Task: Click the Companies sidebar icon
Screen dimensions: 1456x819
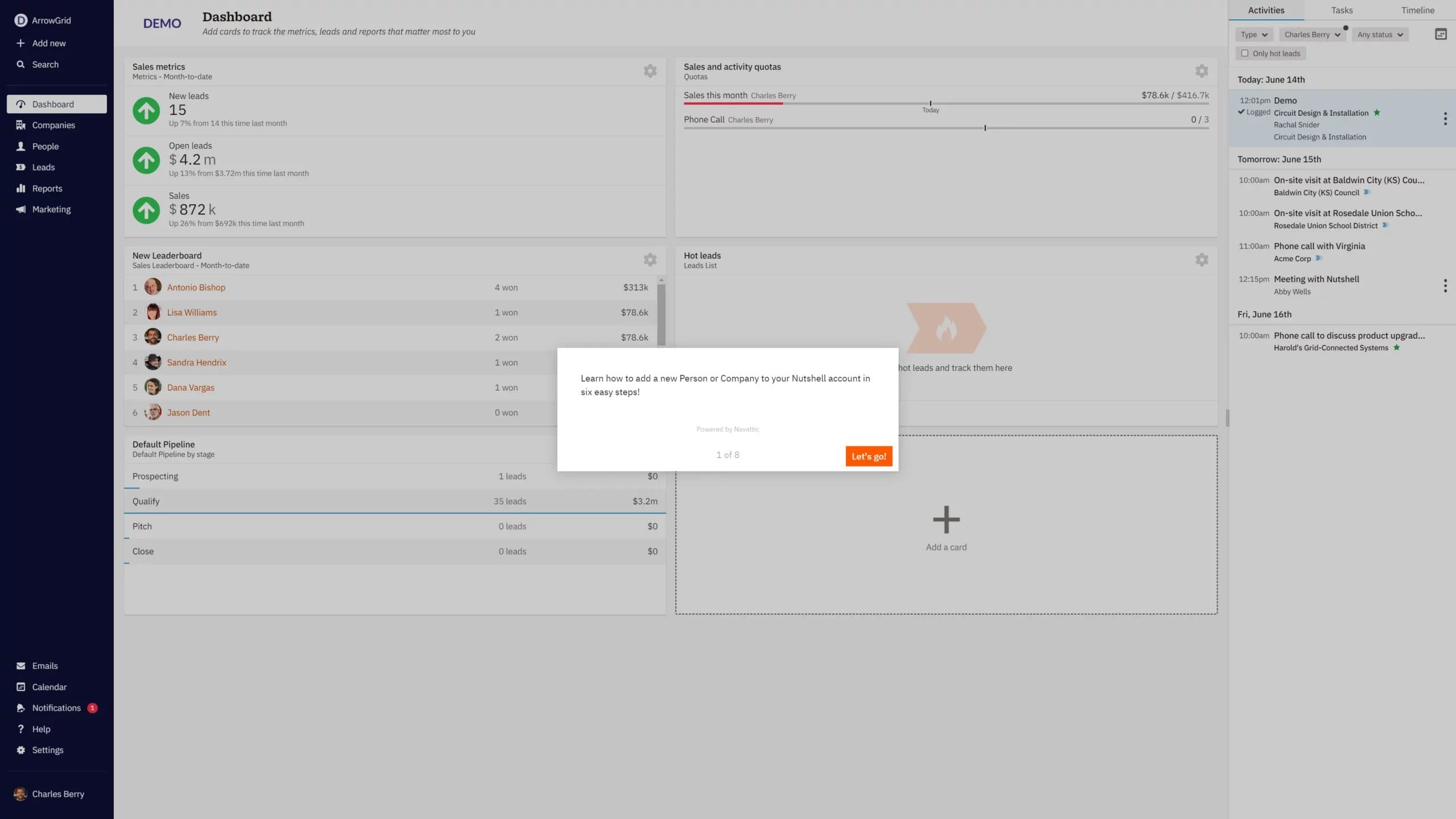Action: click(x=20, y=125)
